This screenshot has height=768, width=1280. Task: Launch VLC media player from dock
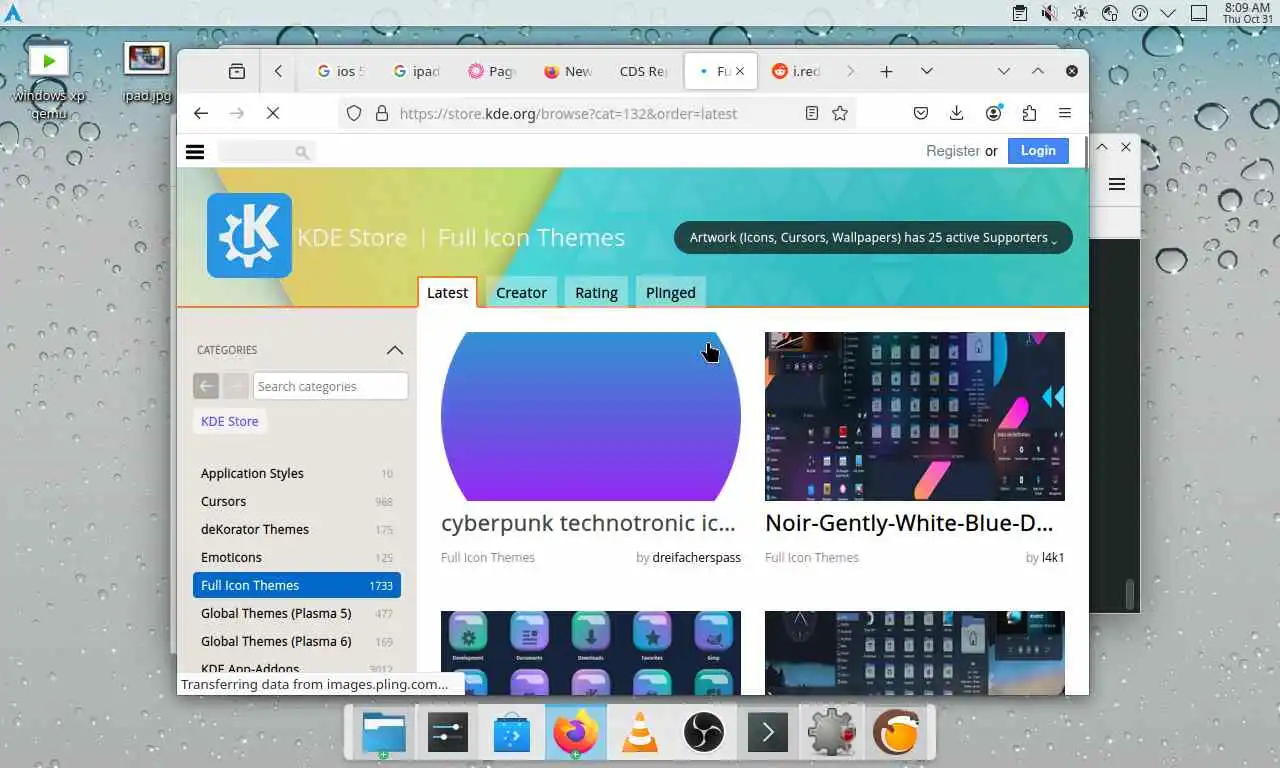click(640, 733)
